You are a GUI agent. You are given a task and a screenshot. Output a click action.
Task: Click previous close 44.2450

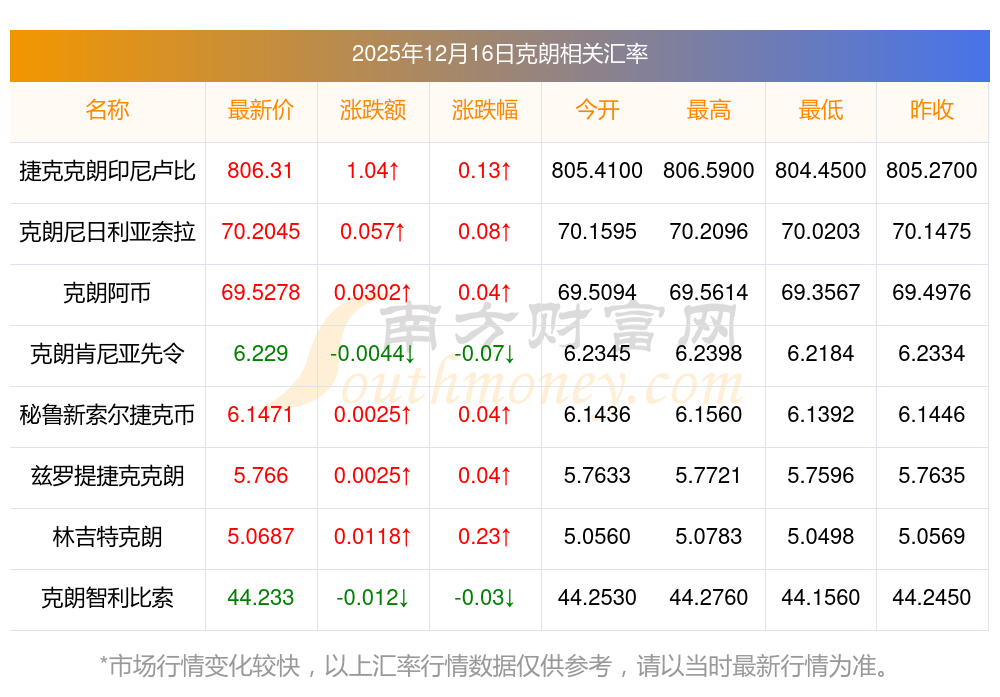click(932, 598)
